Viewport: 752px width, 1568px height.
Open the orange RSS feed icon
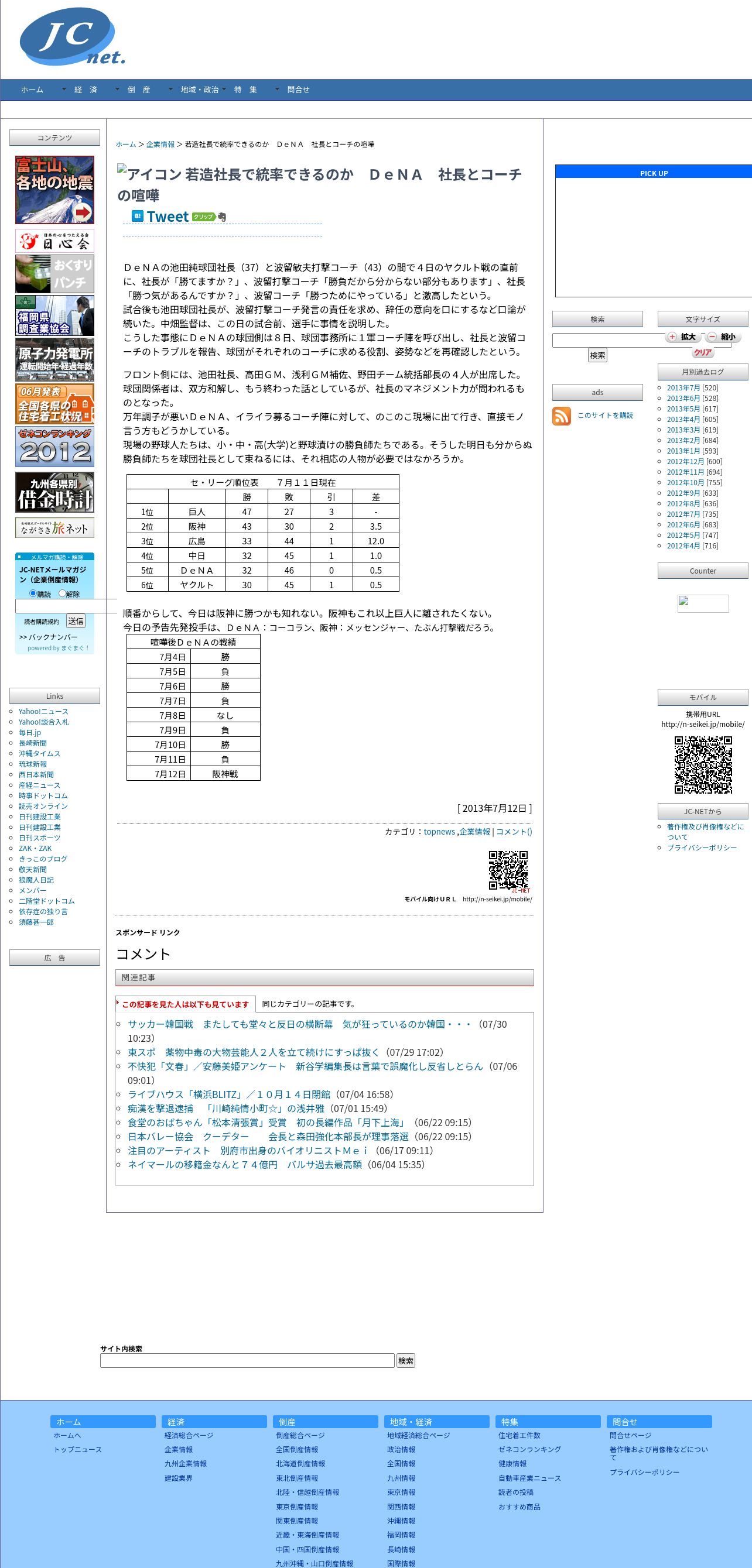(x=562, y=416)
